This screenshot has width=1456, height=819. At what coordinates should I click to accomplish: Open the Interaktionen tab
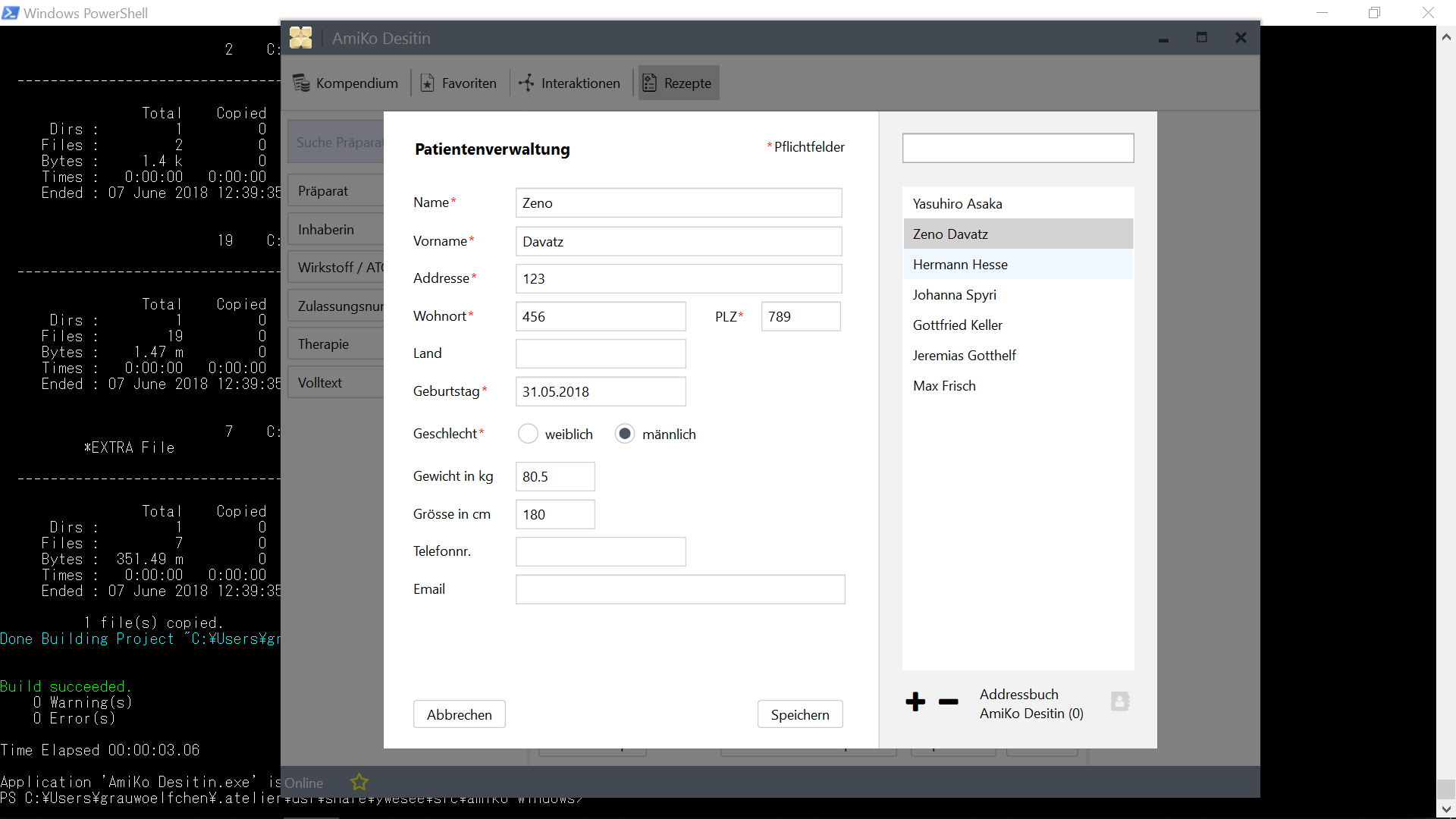[570, 83]
